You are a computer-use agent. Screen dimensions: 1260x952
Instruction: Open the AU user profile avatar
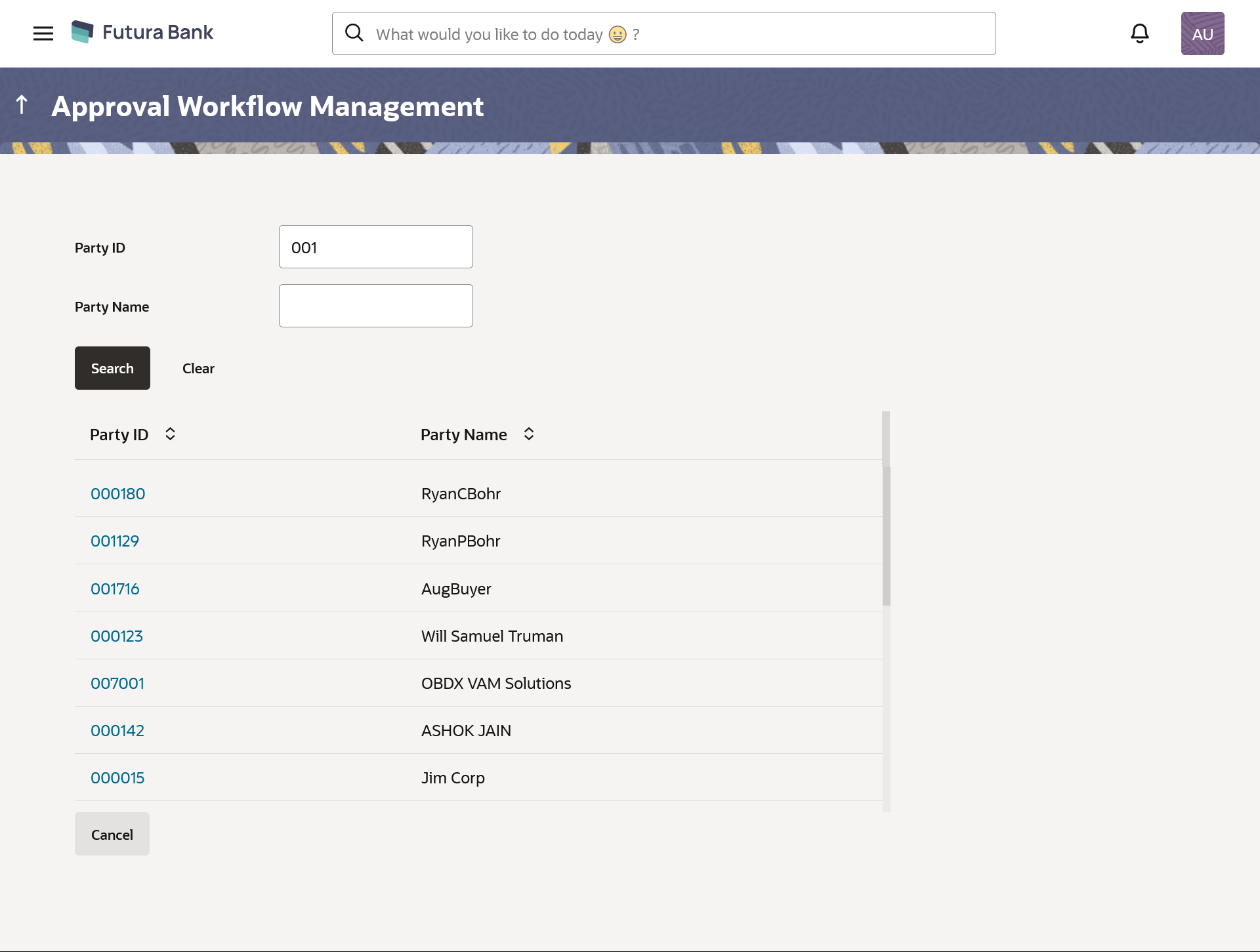coord(1202,33)
